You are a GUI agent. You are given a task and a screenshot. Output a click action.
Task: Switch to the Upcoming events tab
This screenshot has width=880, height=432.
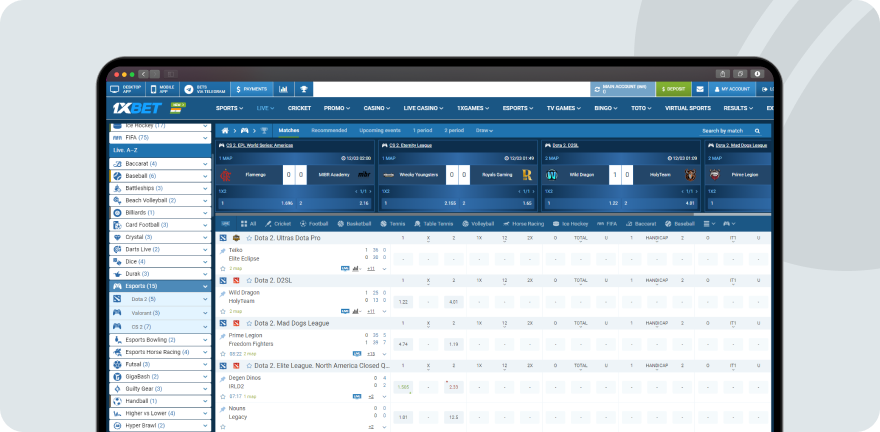(x=380, y=131)
